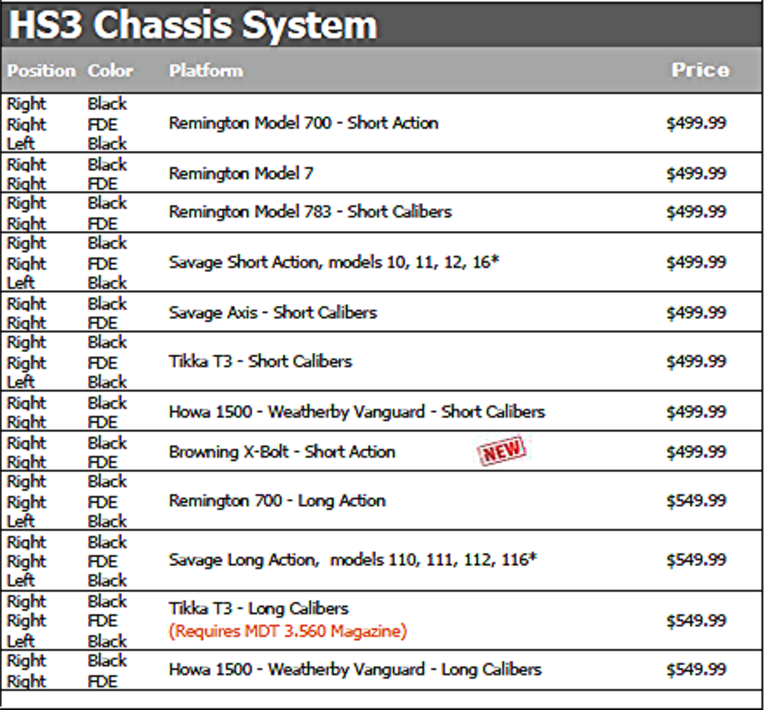Click Left position in Remington 700 Long Action row
This screenshot has width=764, height=710.
pyautogui.click(x=20, y=521)
